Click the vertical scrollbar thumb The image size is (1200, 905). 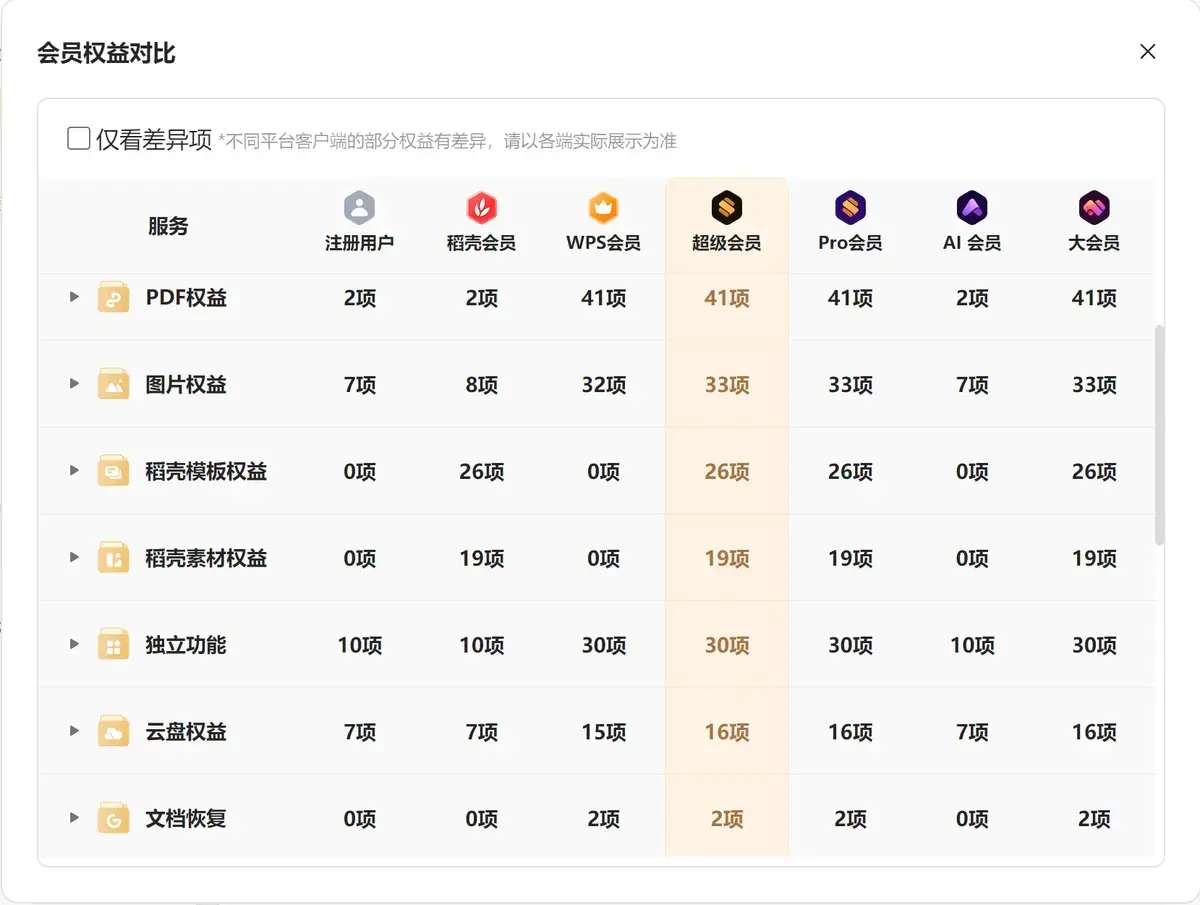(x=1159, y=434)
